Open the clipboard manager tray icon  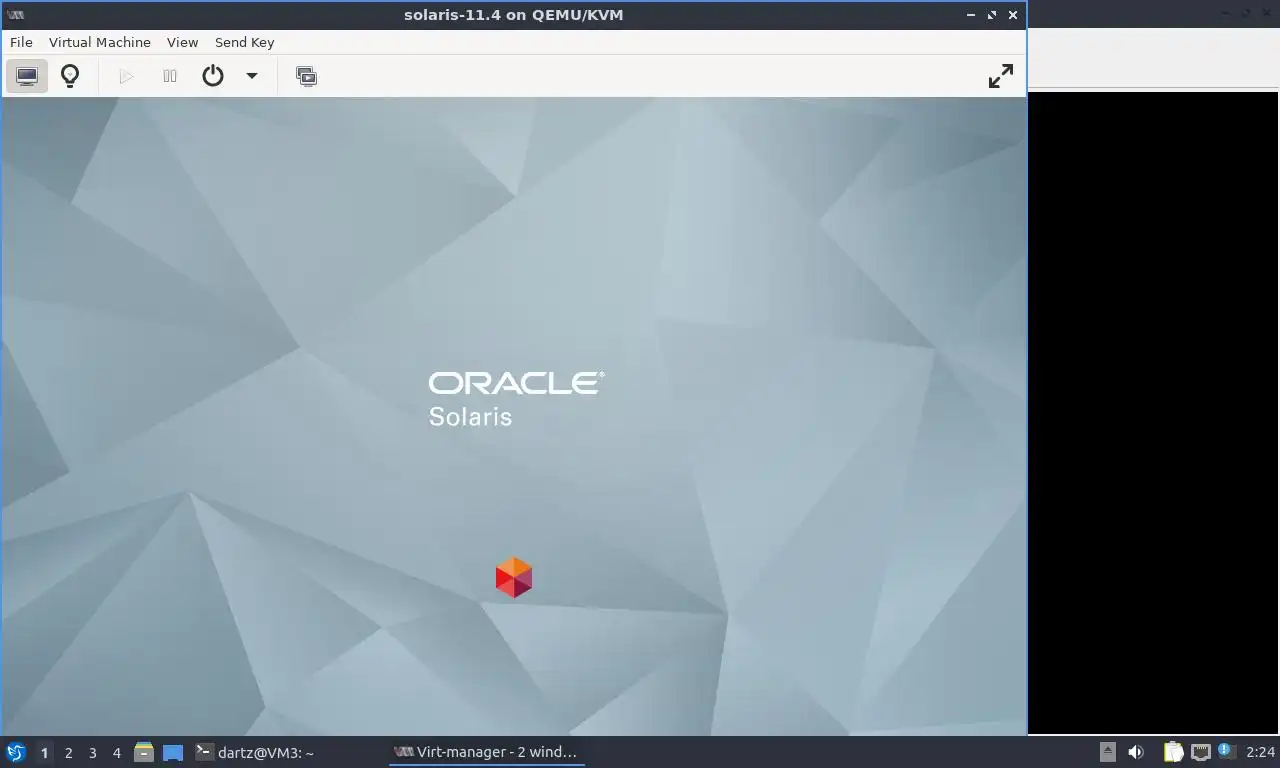(1173, 752)
